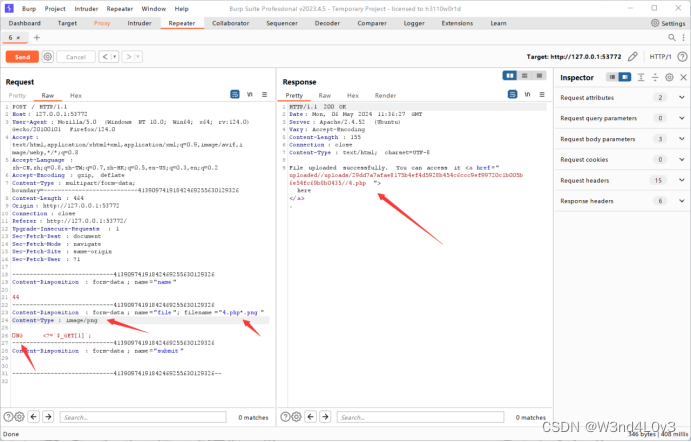Viewport: 691px width, 442px height.
Task: Switch to the Extensions tab
Action: tap(457, 23)
